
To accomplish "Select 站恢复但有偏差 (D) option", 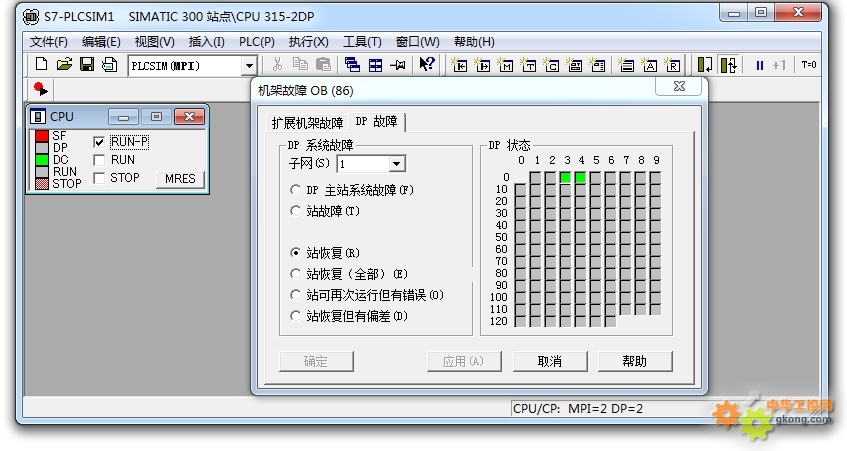I will [295, 316].
